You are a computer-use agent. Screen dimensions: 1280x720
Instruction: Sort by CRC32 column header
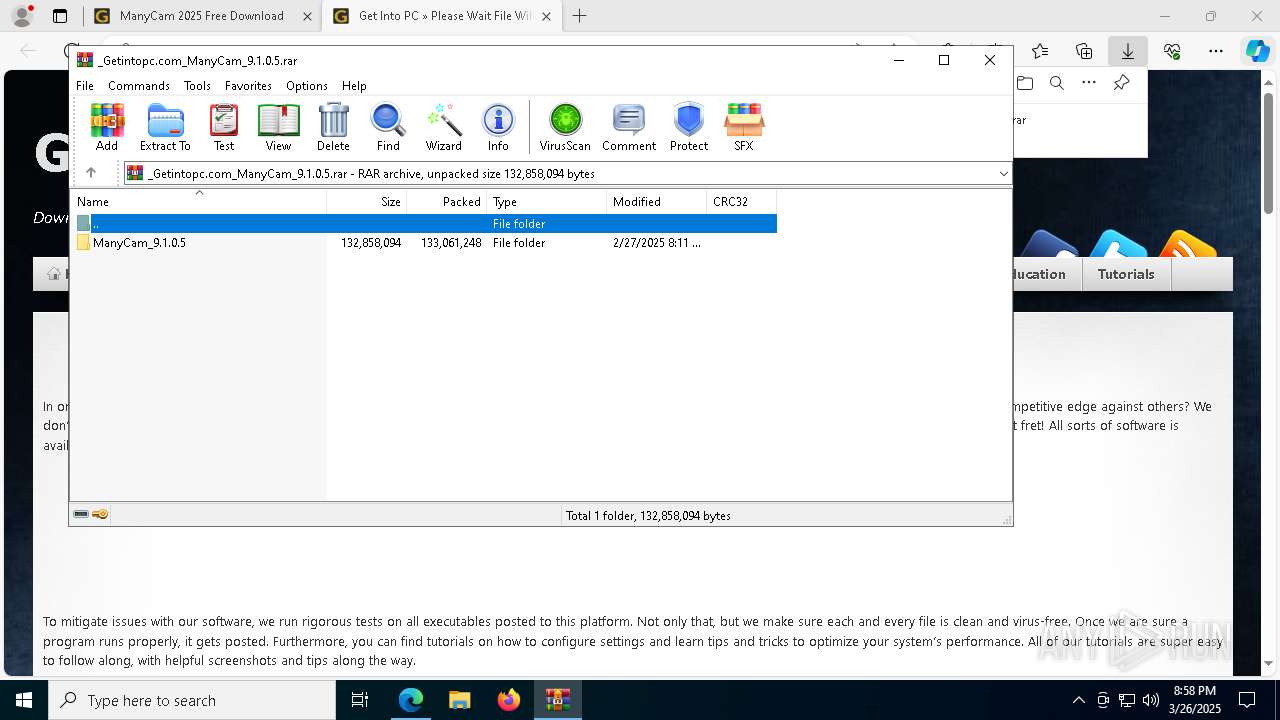tap(742, 201)
